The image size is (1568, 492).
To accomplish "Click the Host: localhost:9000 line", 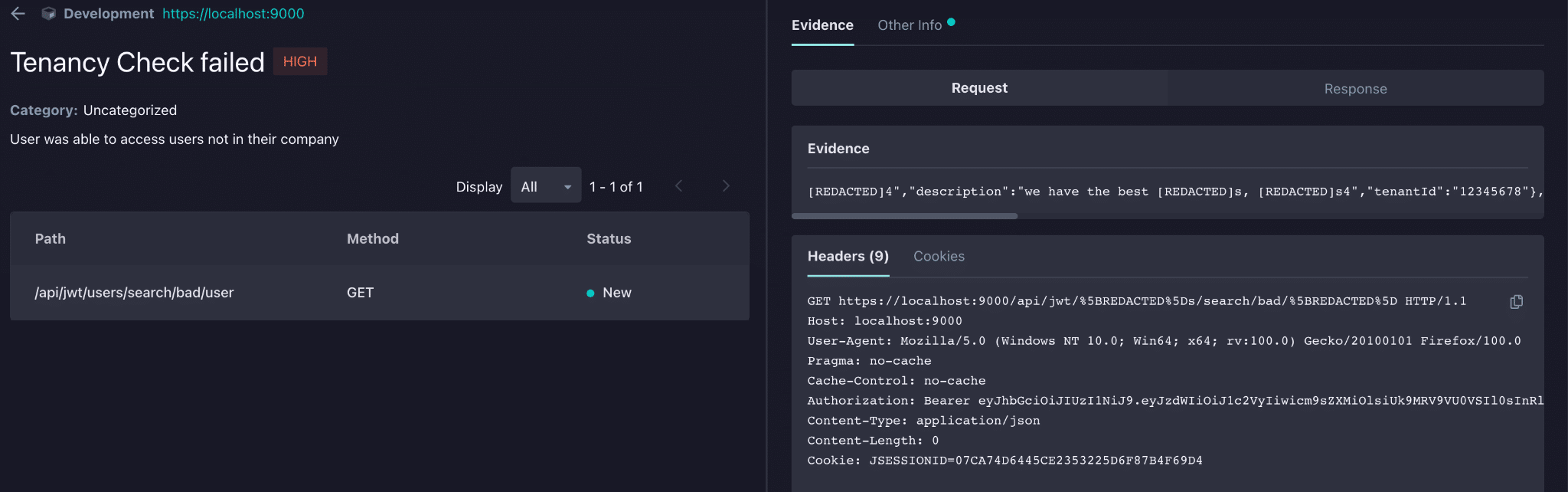I will pos(884,321).
